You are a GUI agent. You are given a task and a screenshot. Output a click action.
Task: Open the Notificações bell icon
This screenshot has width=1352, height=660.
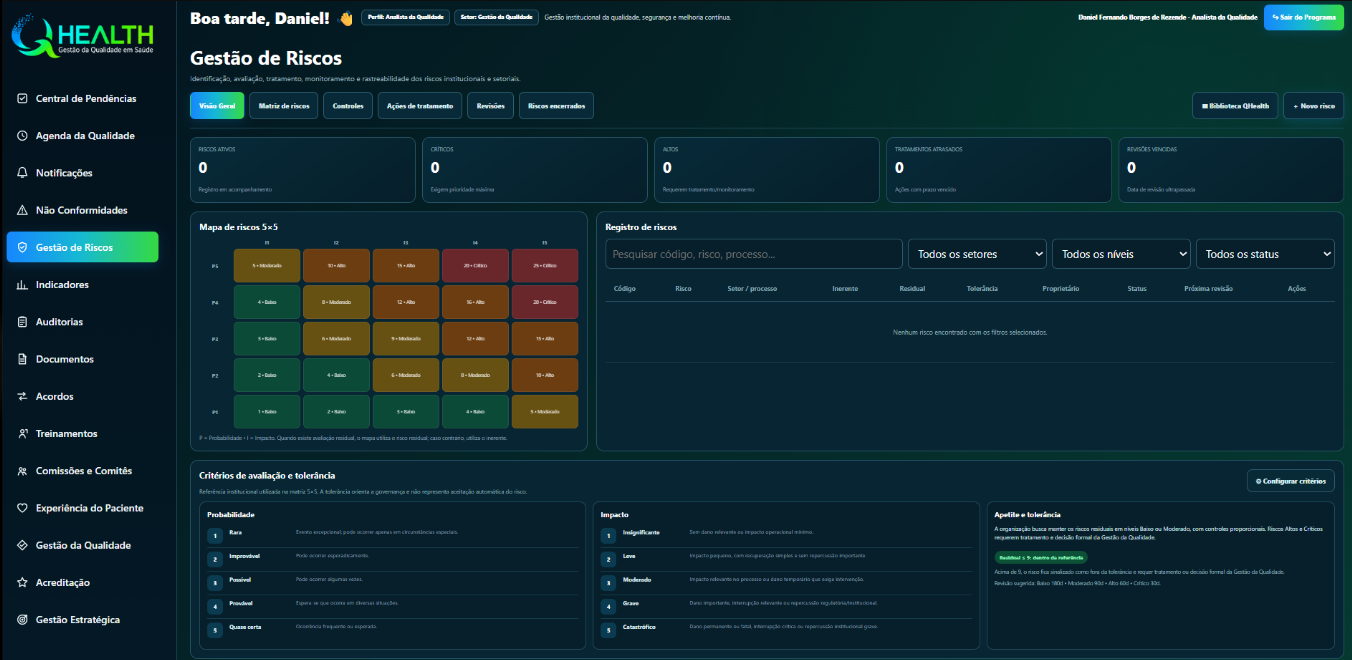pyautogui.click(x=22, y=173)
